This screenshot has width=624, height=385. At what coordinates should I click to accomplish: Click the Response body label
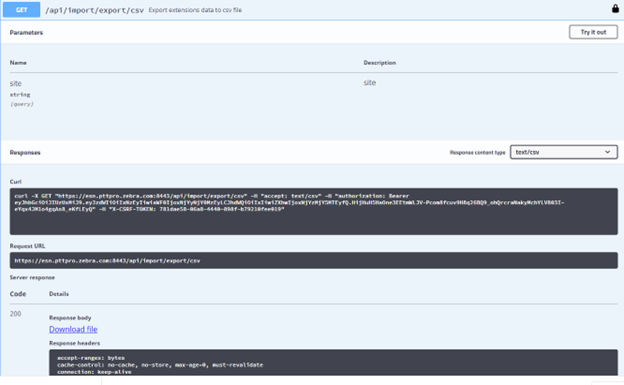(x=70, y=318)
